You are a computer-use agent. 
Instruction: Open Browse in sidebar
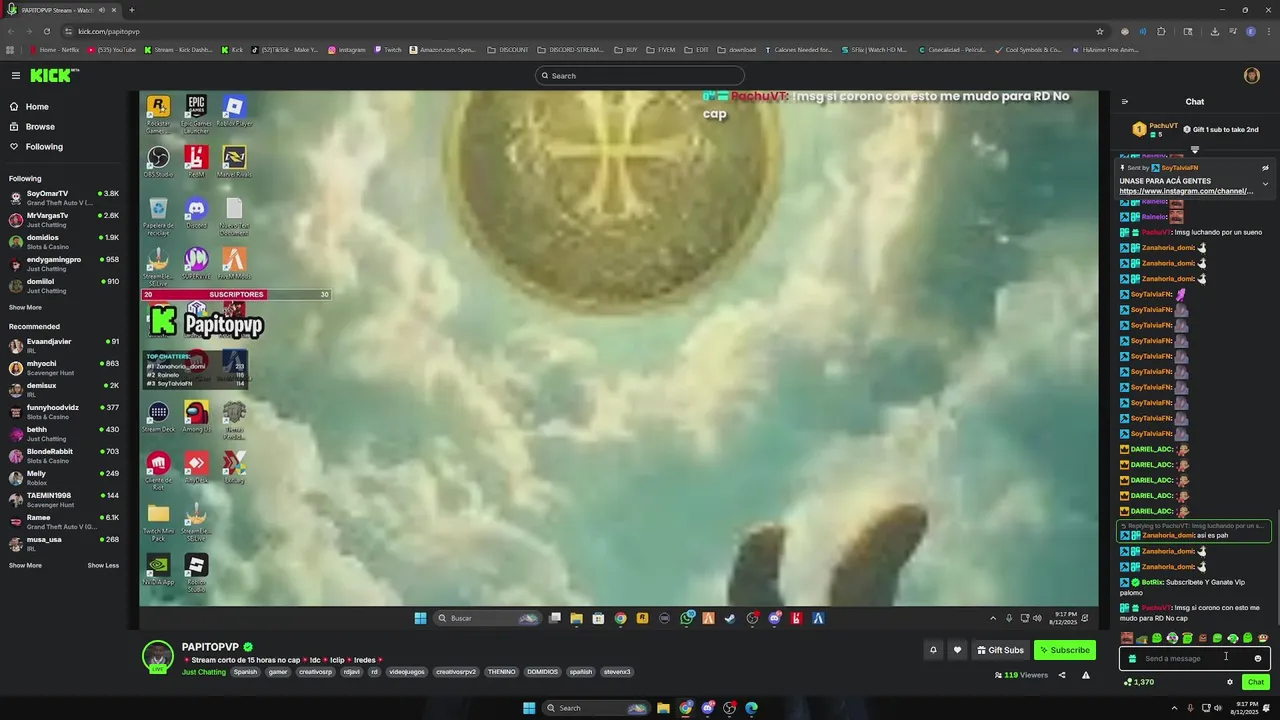[x=40, y=127]
